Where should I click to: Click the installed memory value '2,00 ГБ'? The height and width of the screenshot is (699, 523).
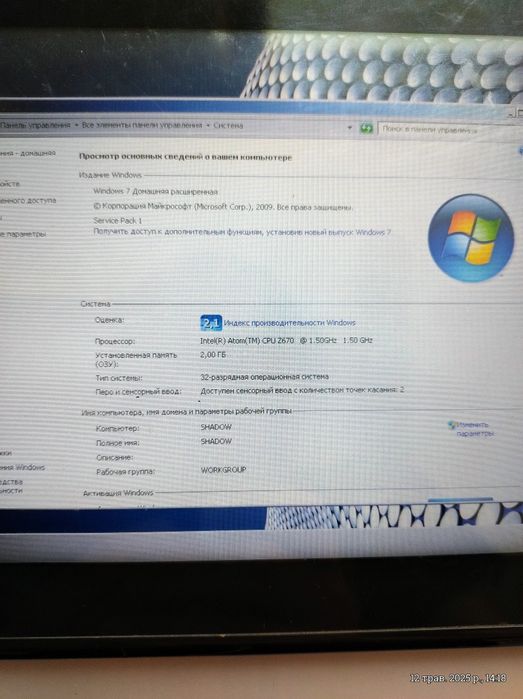click(x=213, y=355)
